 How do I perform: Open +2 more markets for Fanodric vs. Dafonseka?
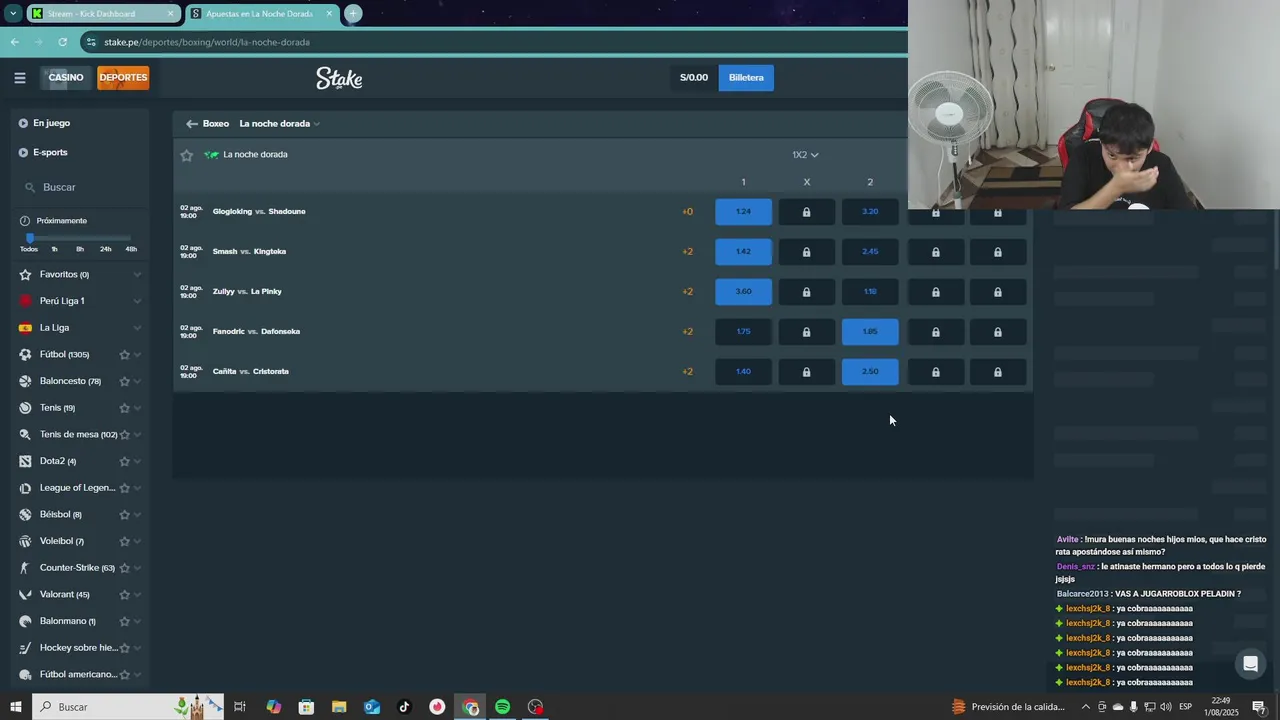(687, 332)
